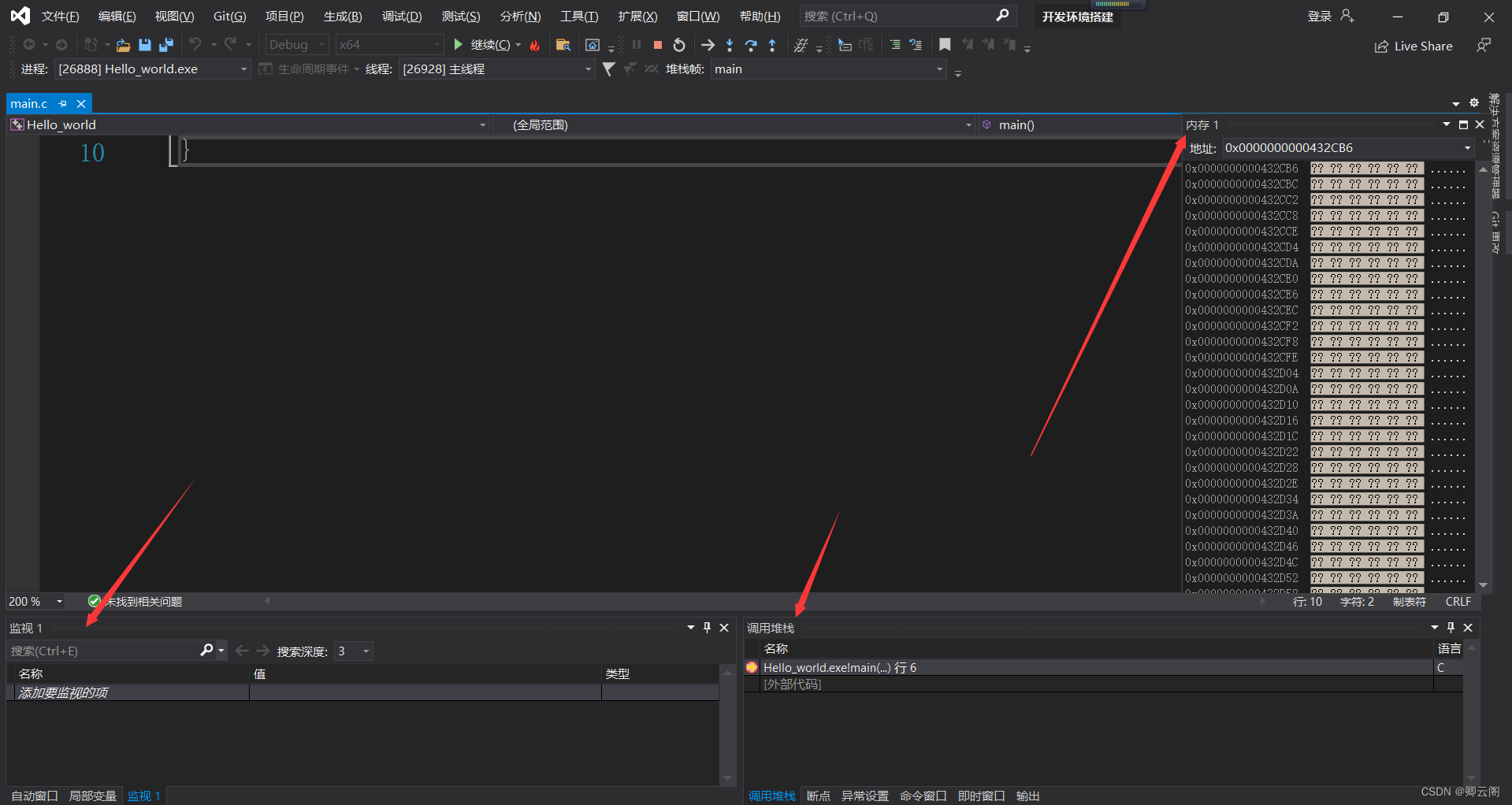Switch to the 输出 tab
The image size is (1512, 805).
[x=1027, y=796]
